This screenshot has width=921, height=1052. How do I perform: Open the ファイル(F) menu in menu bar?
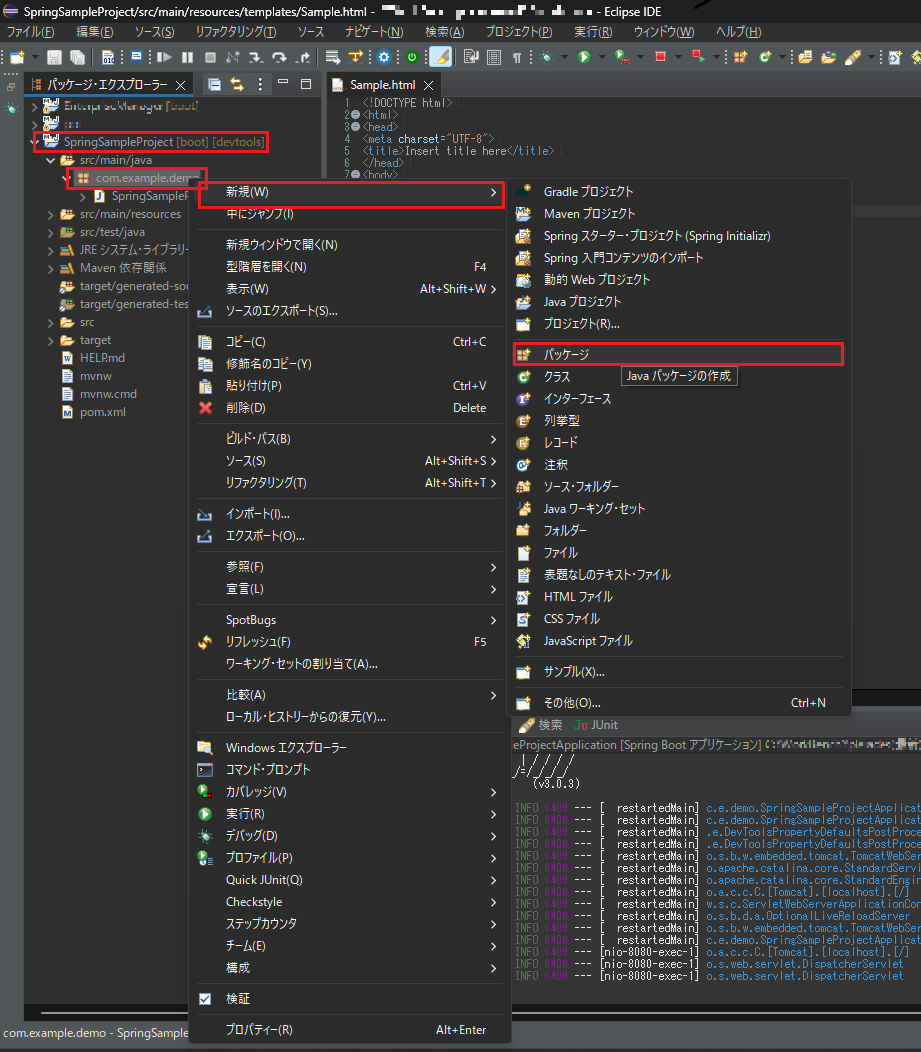point(30,32)
